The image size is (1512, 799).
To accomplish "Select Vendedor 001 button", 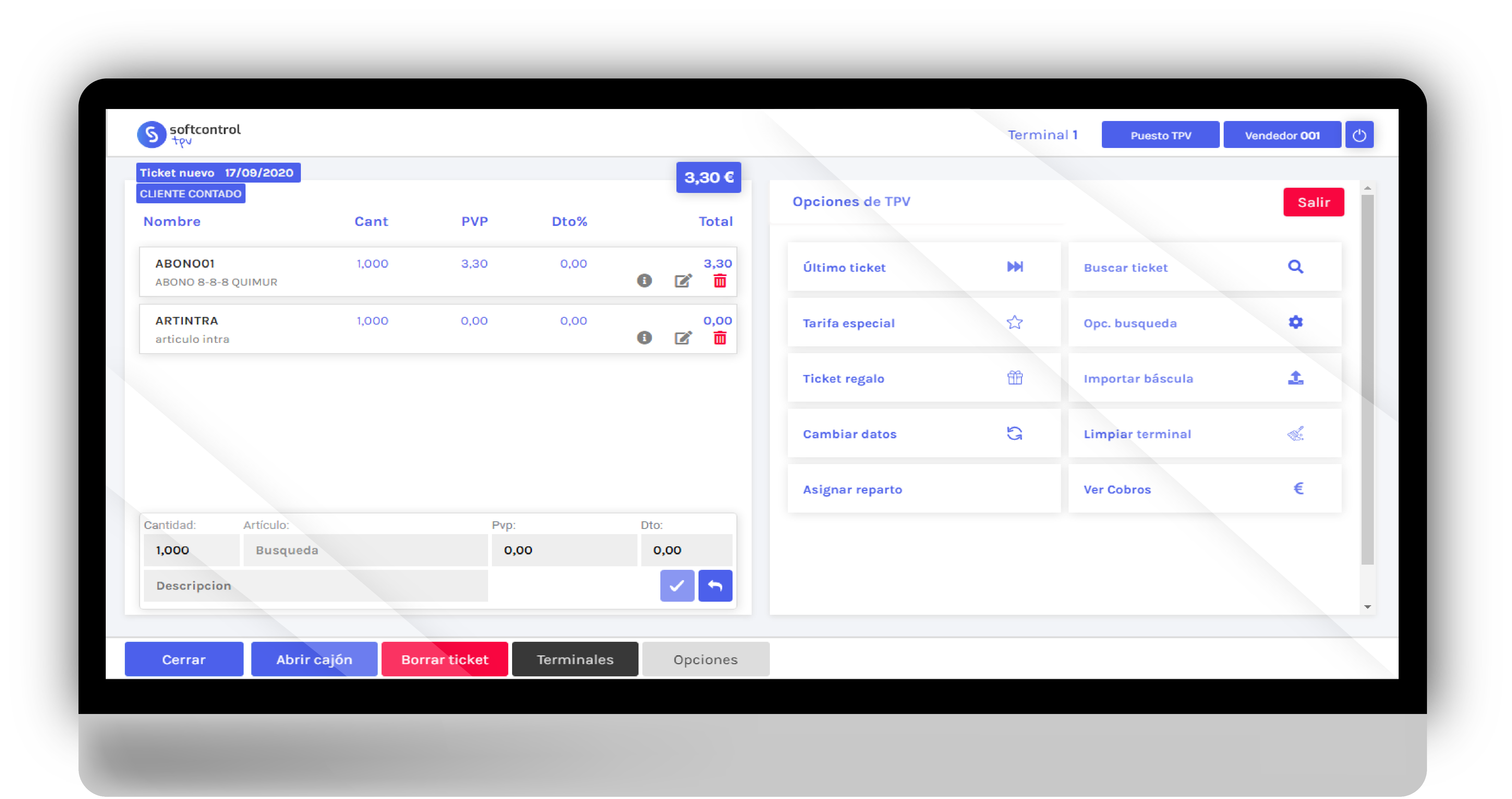I will click(1282, 135).
